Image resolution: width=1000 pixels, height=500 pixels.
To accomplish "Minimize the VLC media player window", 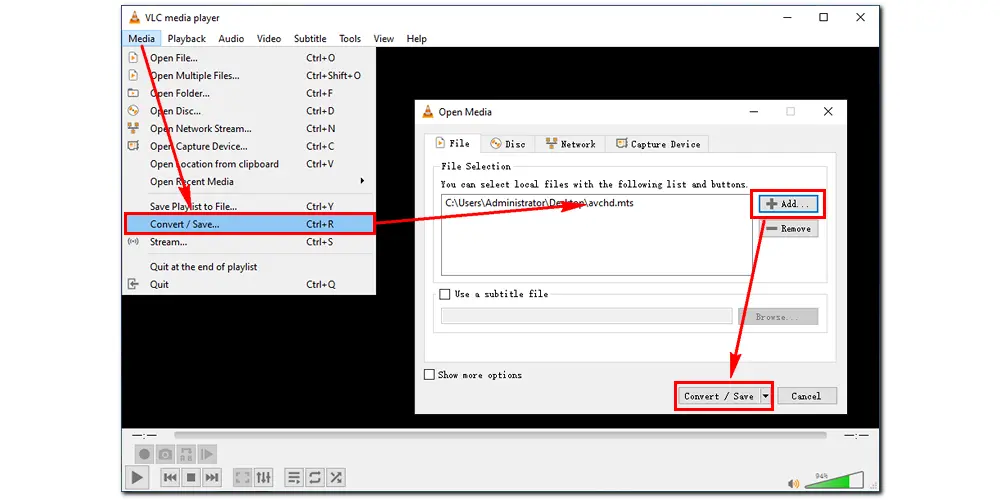I will point(788,18).
